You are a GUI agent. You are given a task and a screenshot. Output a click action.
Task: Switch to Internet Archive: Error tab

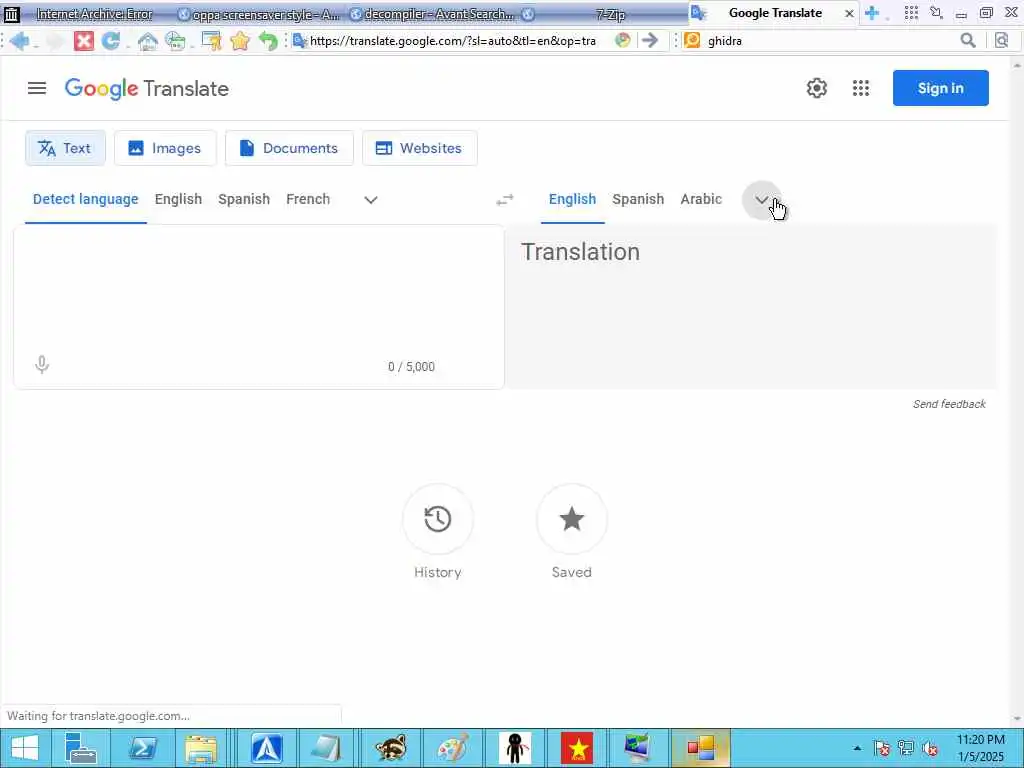[86, 13]
